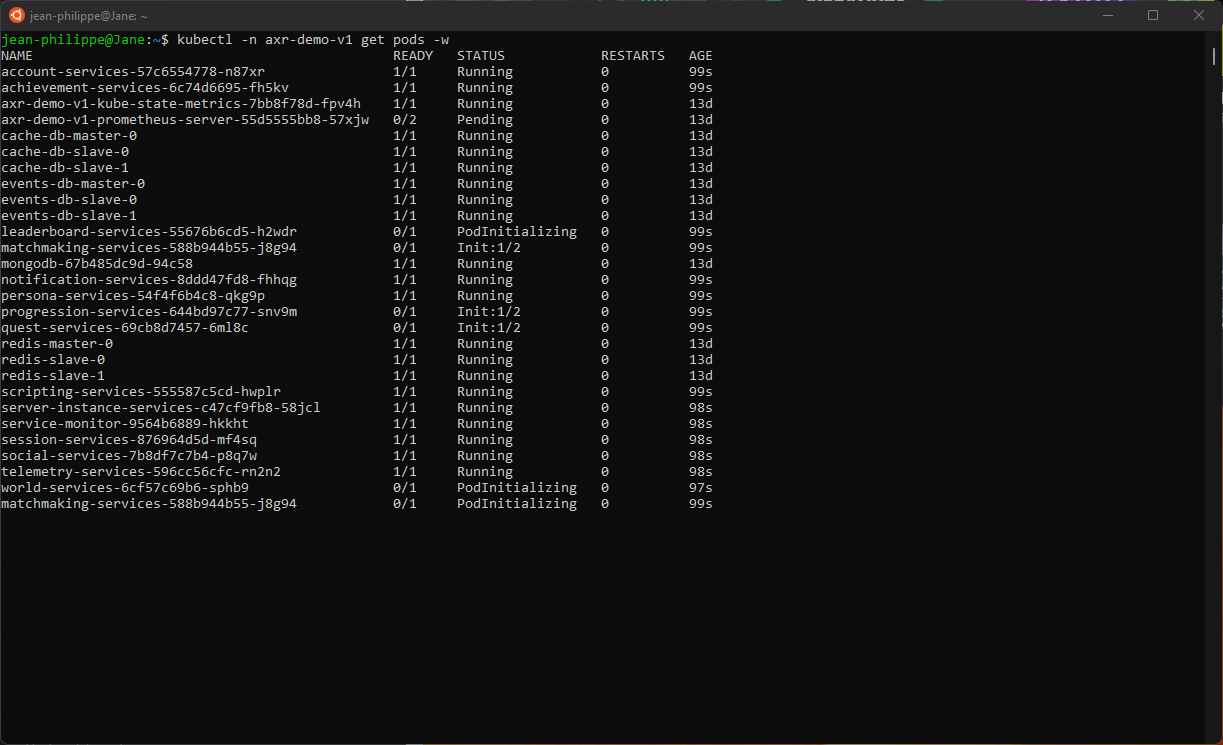Select pod leaderboard-services-55676b6cd5-h2wdr
The height and width of the screenshot is (745, 1223).
[149, 232]
